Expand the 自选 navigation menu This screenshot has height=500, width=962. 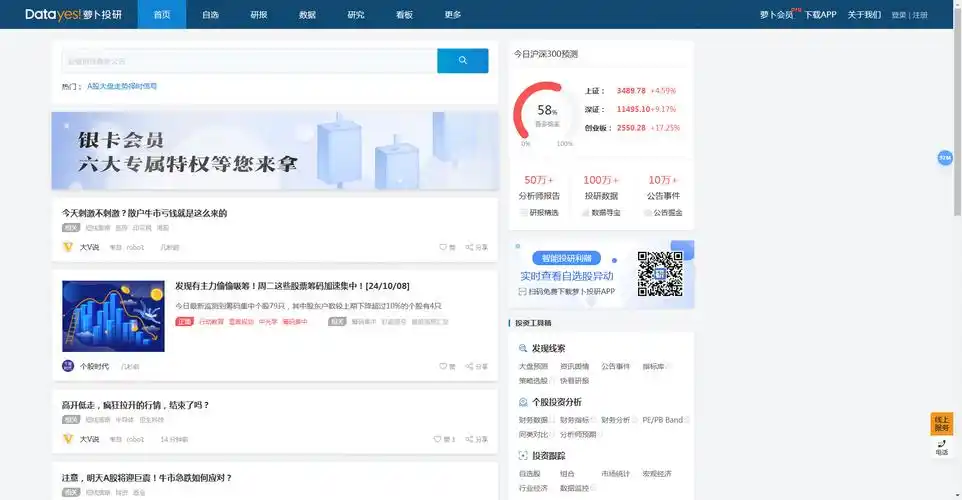click(x=210, y=15)
